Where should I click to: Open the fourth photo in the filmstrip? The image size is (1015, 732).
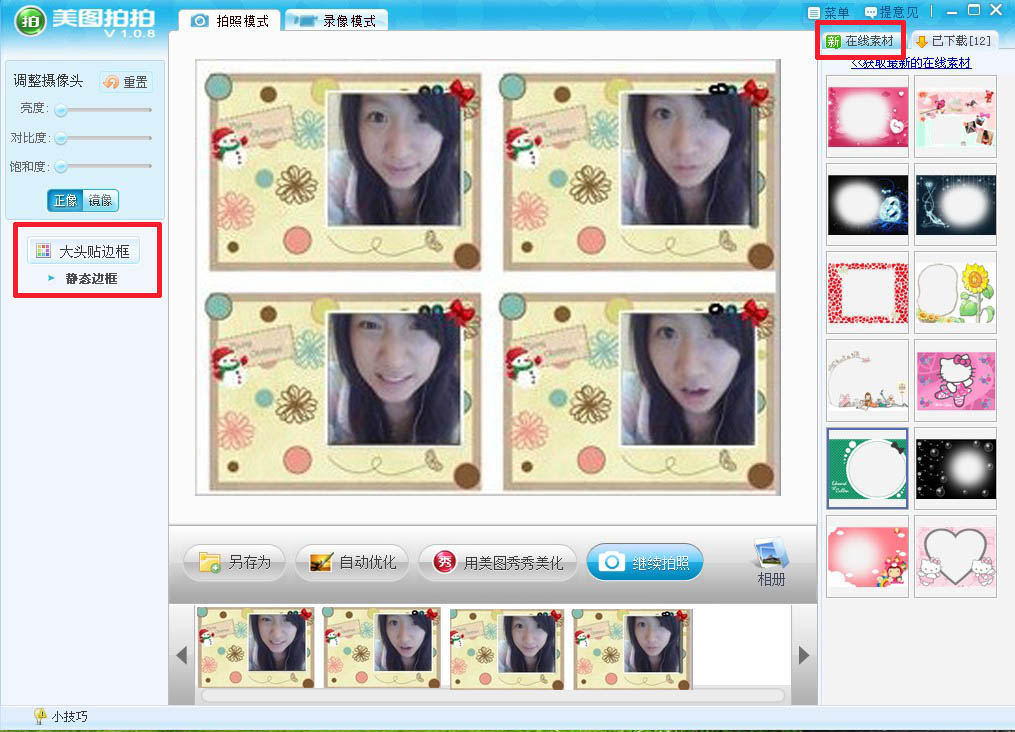tap(632, 649)
